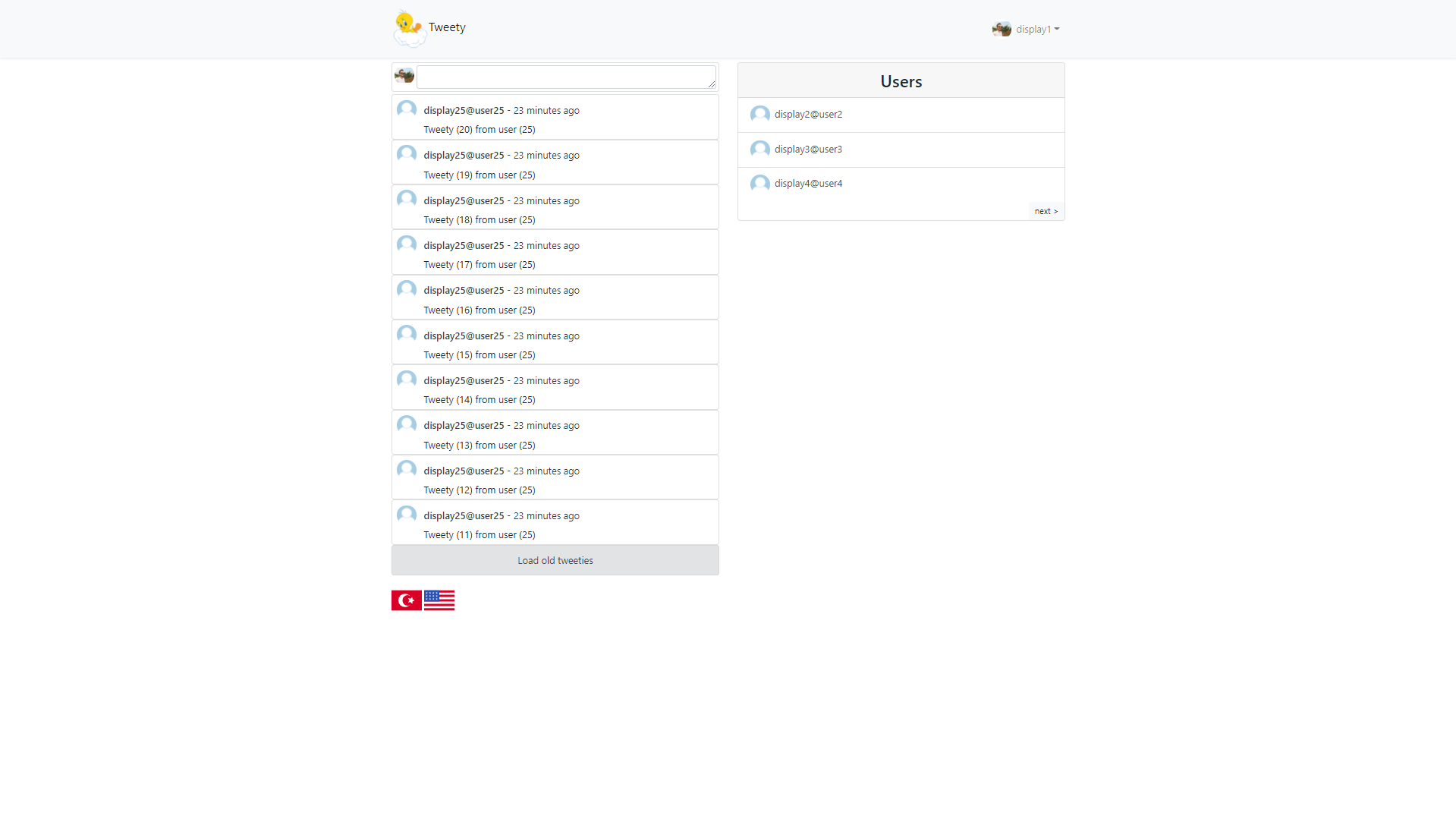The height and width of the screenshot is (819, 1456).
Task: Click the avatar on Tweety (15) post
Action: (x=407, y=335)
